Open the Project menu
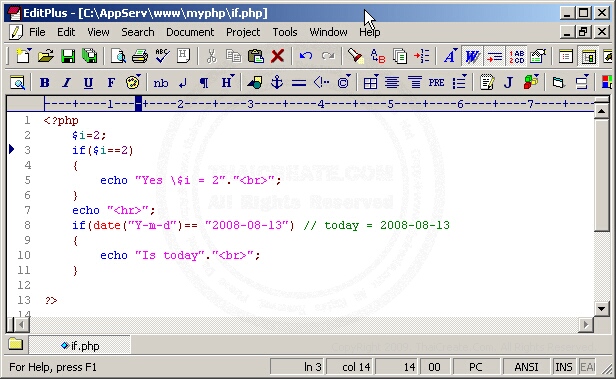Image resolution: width=616 pixels, height=379 pixels. [x=243, y=32]
